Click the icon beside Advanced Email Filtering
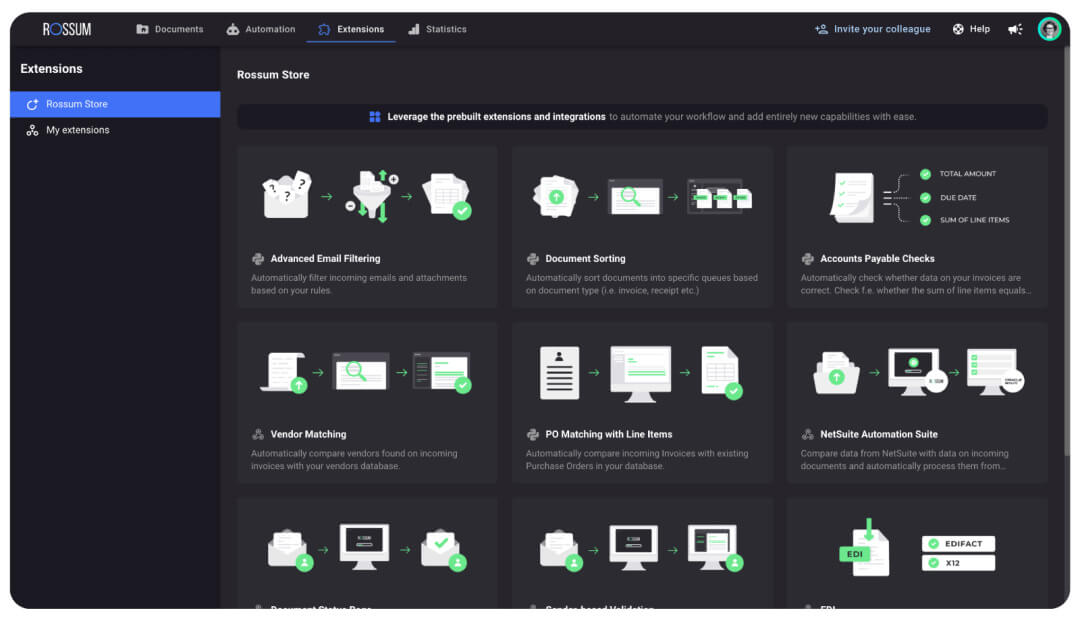Screen dimensions: 1080x621 pos(258,259)
